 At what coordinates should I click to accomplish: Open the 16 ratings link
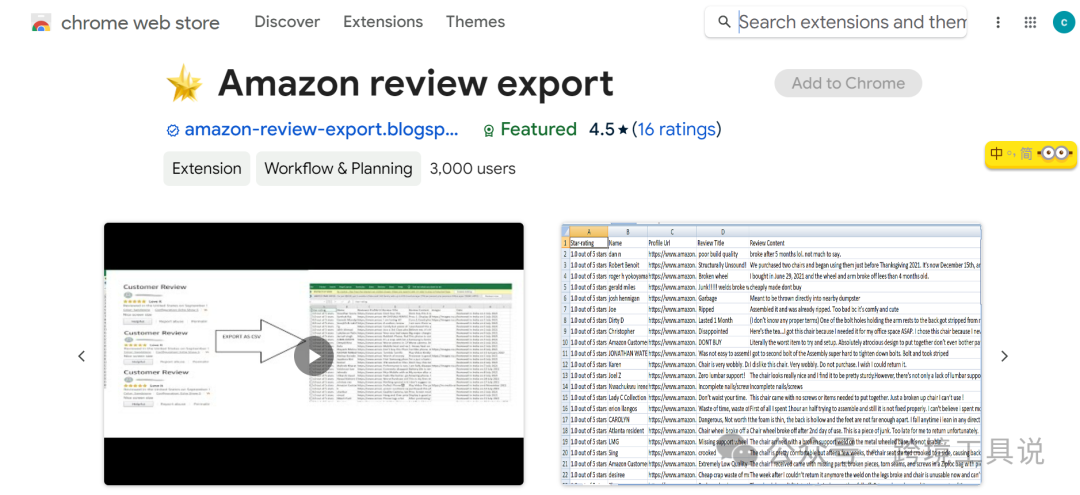677,129
